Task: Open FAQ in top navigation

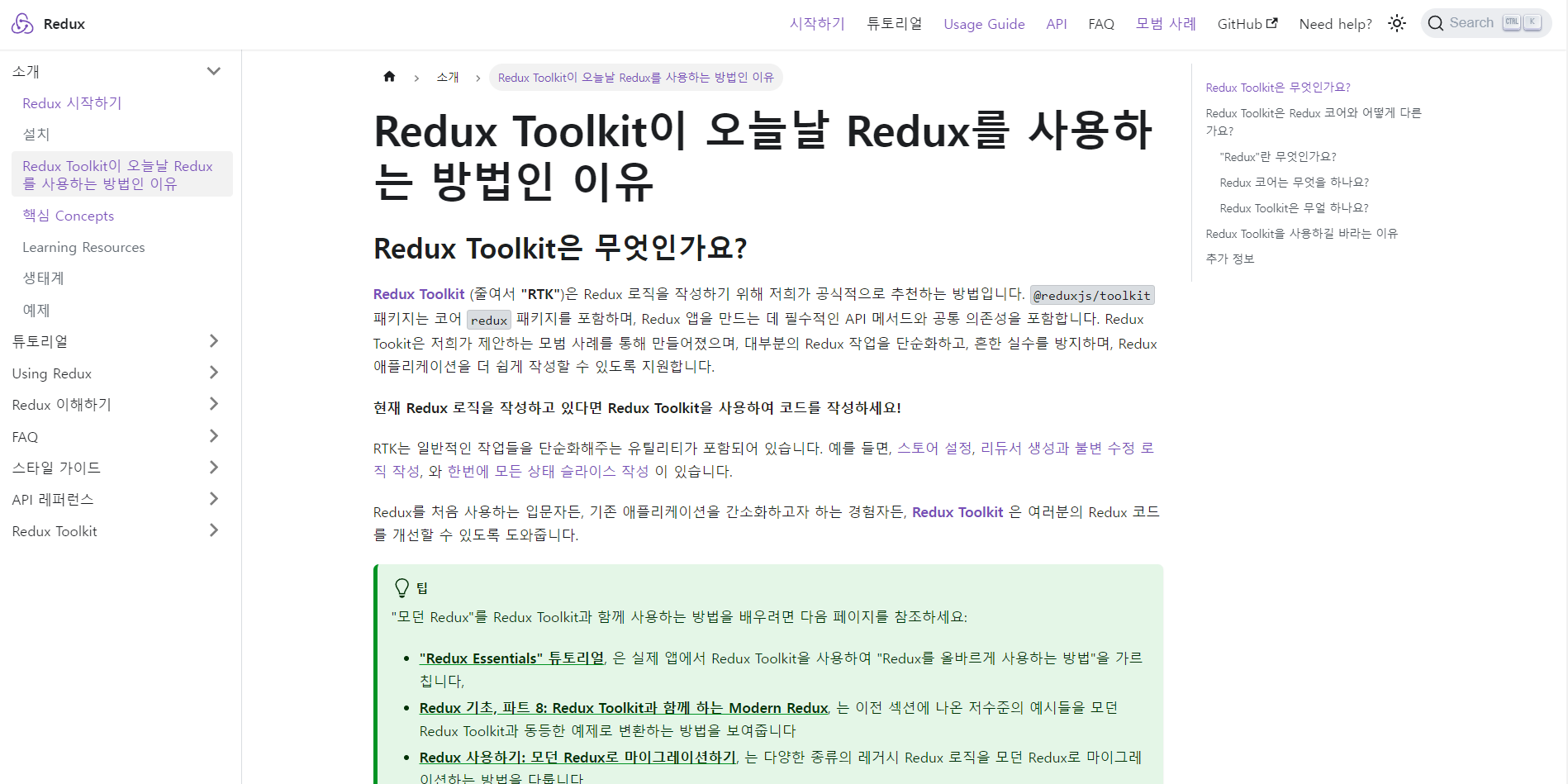Action: coord(1101,24)
